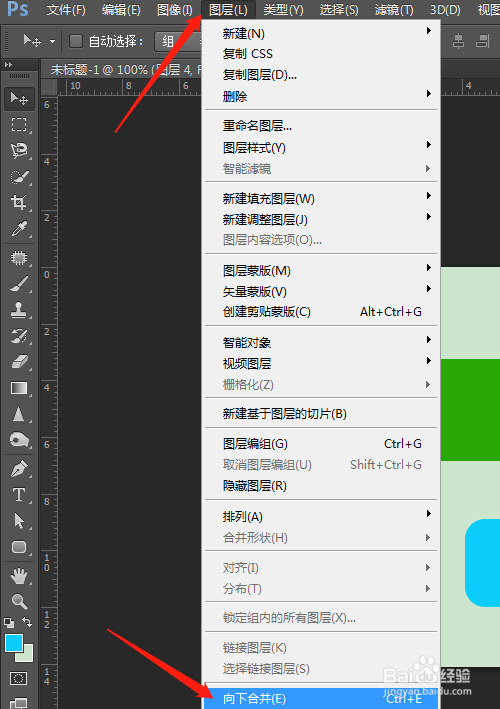
Task: Select the Brush tool
Action: click(19, 284)
